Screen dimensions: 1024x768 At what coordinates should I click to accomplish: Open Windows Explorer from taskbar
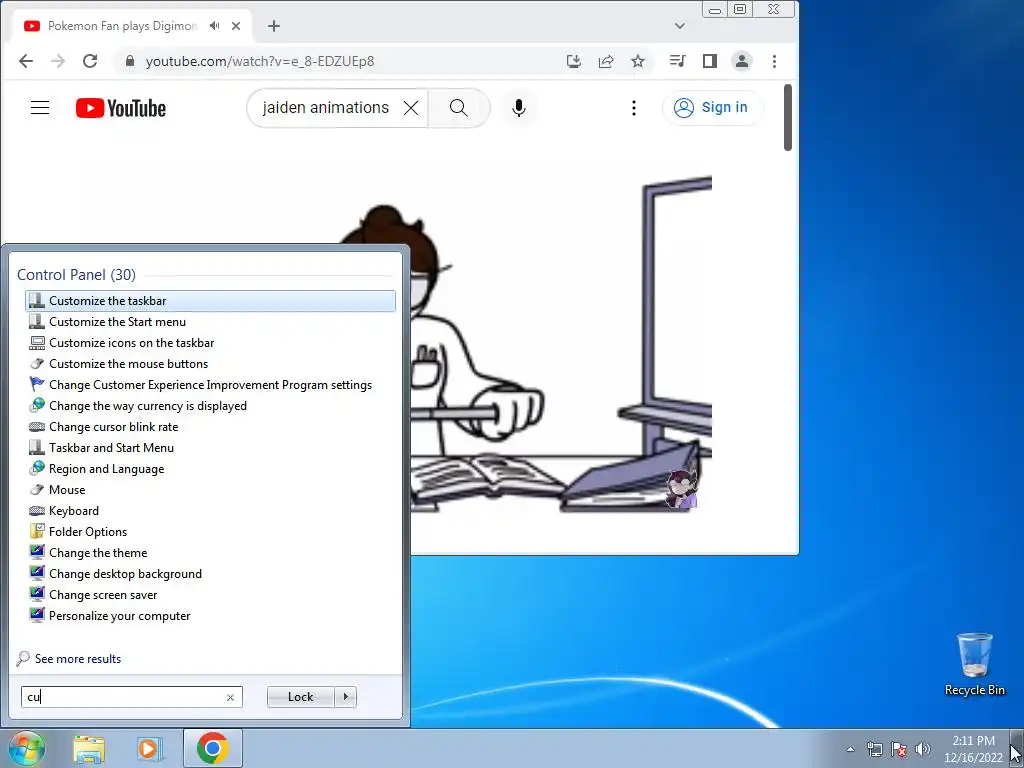[89, 749]
